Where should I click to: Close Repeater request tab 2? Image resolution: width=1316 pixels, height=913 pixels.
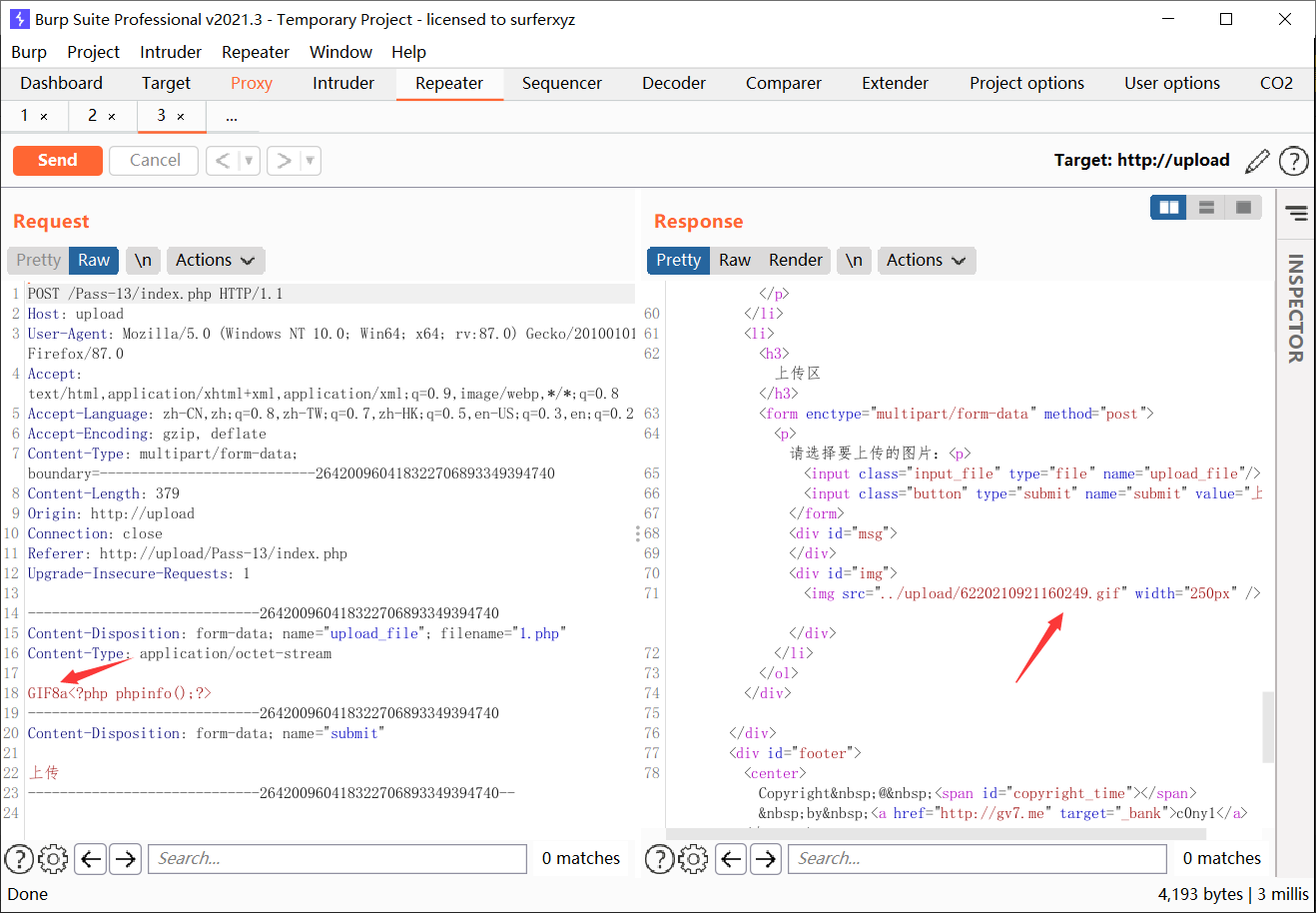(x=112, y=117)
